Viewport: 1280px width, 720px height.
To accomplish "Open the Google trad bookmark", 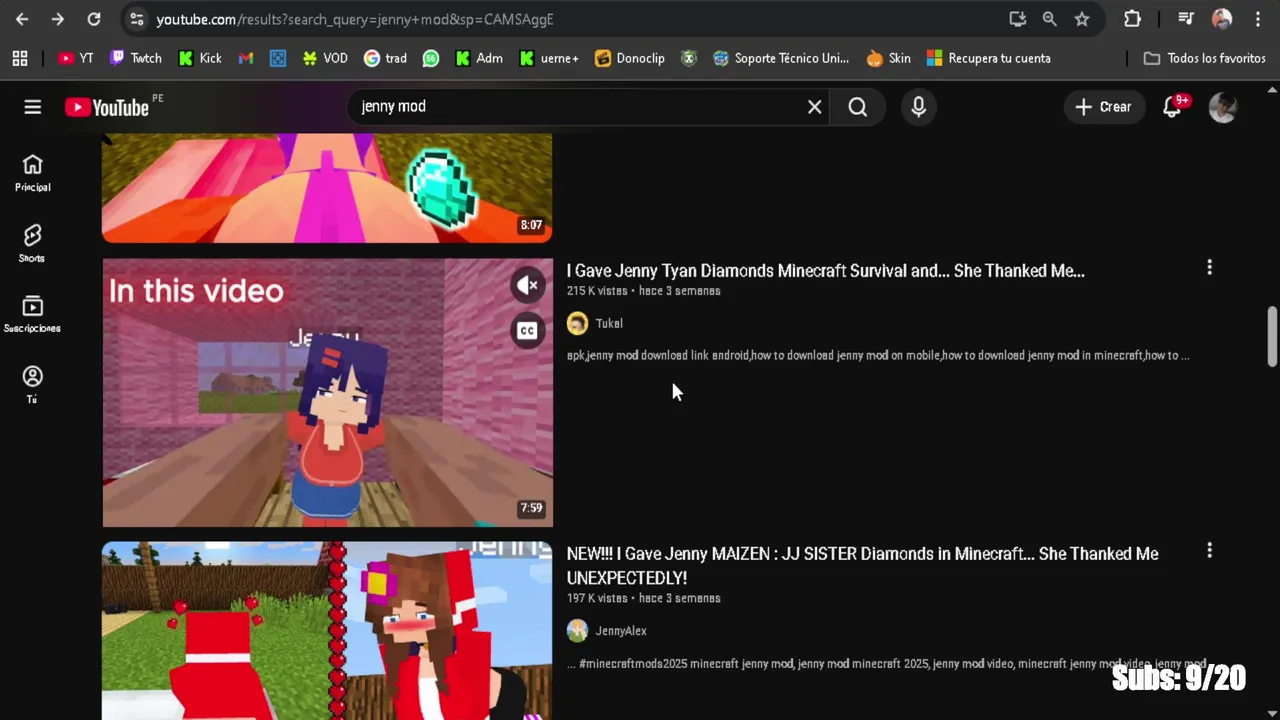I will click(x=386, y=58).
